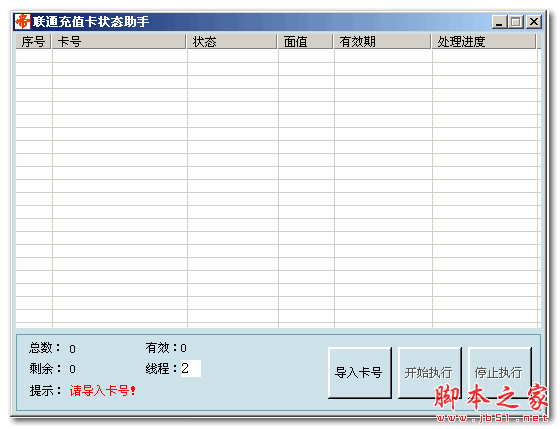The image size is (560, 429).
Task: Click the 总数 label
Action: point(45,348)
